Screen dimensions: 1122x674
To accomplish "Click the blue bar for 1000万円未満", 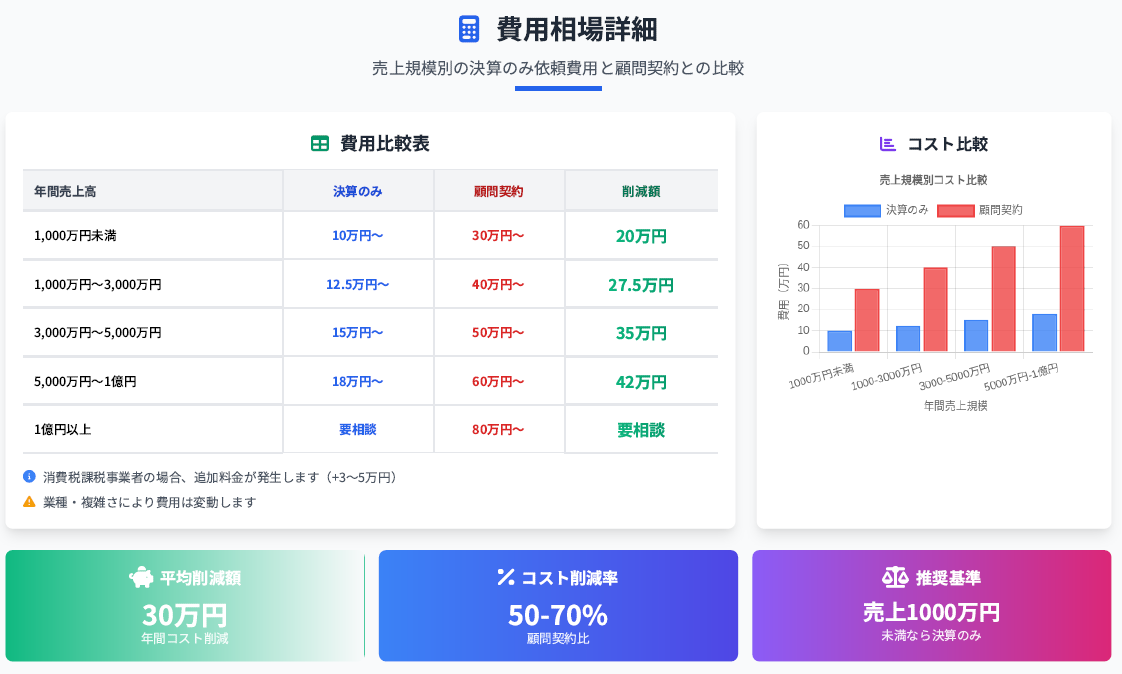I will point(839,341).
